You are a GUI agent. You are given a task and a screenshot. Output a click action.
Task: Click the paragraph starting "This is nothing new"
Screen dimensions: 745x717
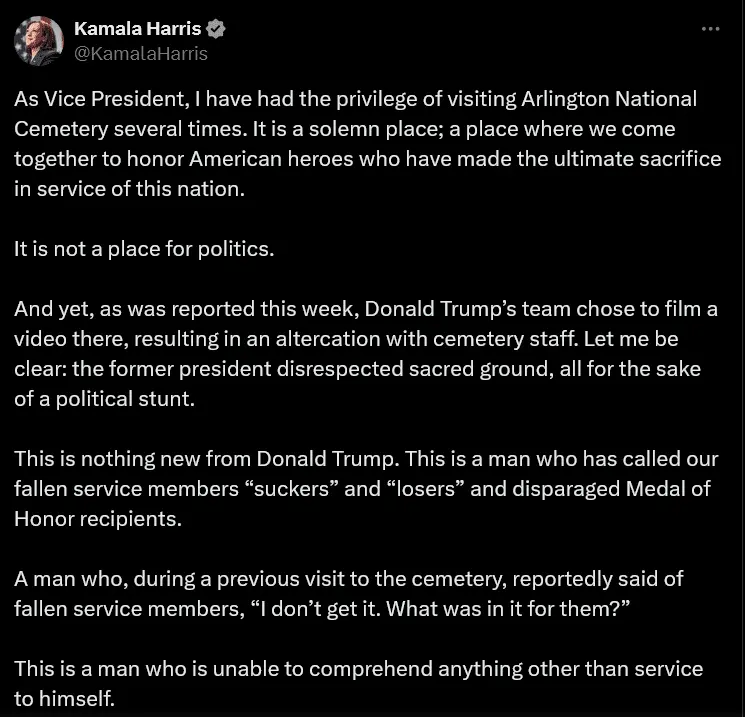(x=366, y=488)
